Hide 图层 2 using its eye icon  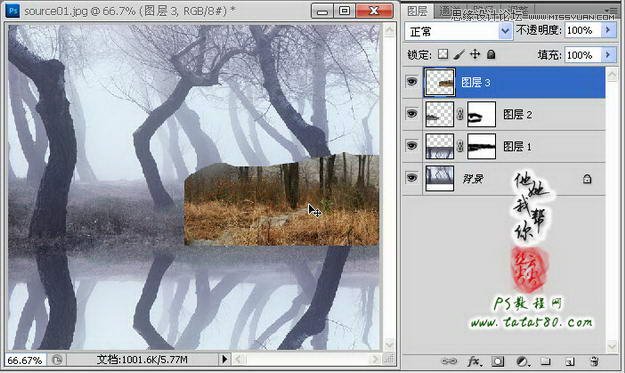click(x=412, y=114)
